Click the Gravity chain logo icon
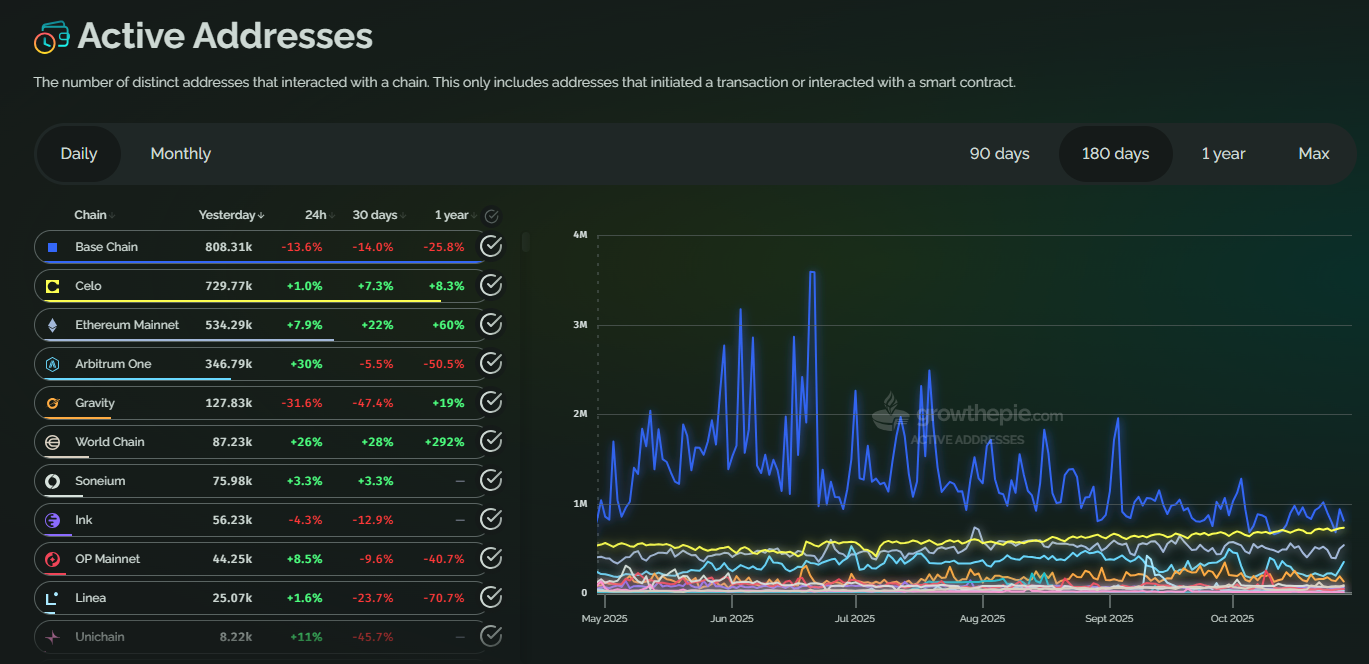Screen dimensions: 1369x664 (x=53, y=403)
